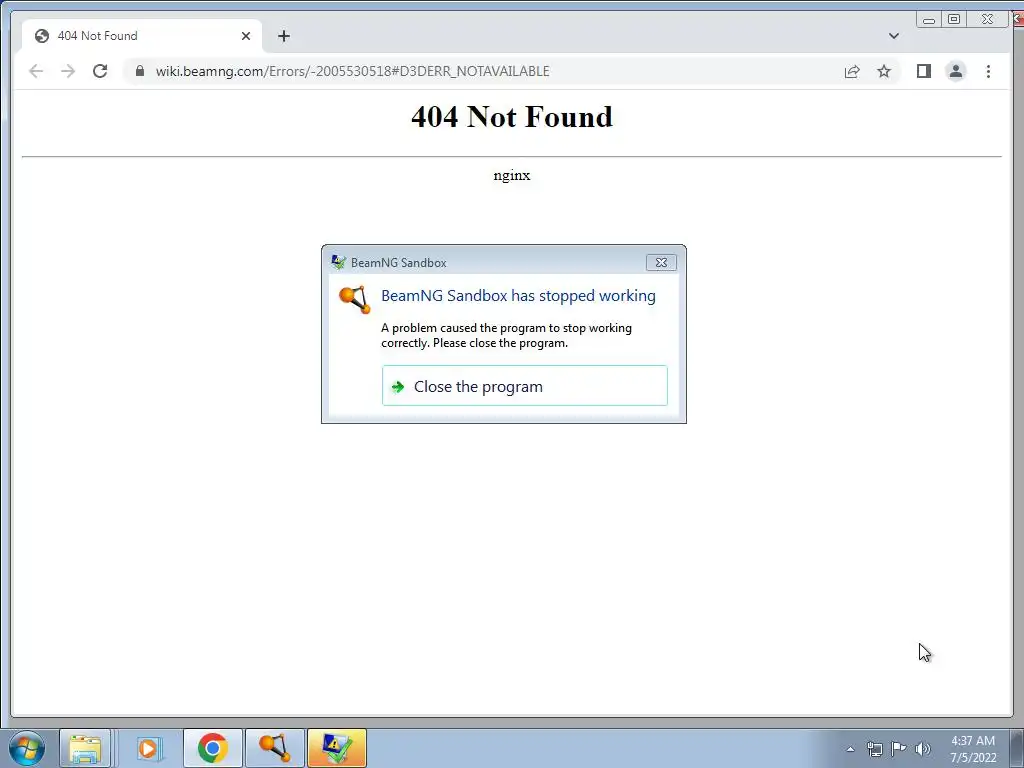Select the 404 Not Found tab
Image resolution: width=1024 pixels, height=768 pixels.
142,36
